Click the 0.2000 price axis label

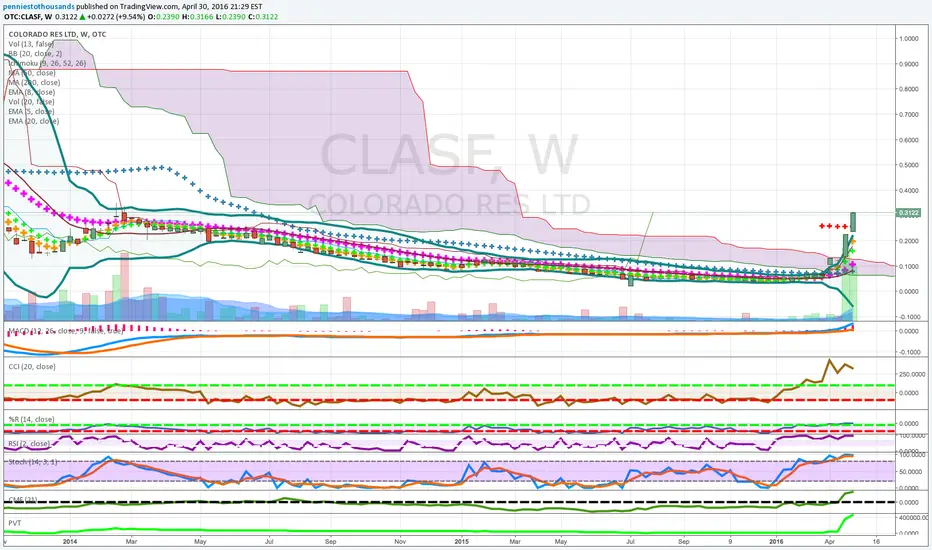(x=909, y=241)
